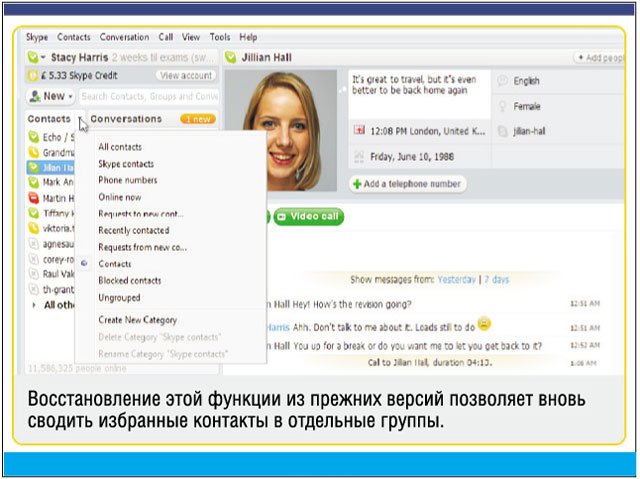The height and width of the screenshot is (479, 640).
Task: Click red do-not-disturb icon of Martin
Action: click(33, 198)
